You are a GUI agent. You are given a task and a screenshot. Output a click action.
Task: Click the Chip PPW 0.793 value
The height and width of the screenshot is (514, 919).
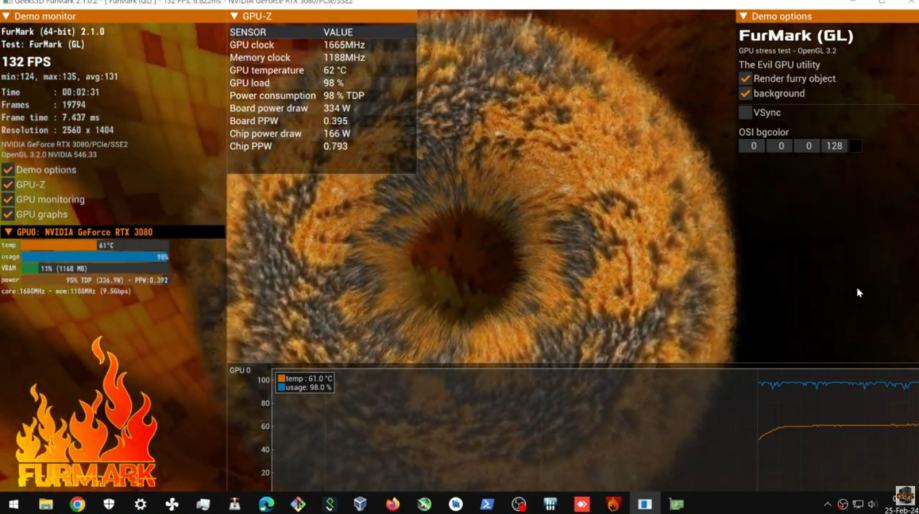click(335, 147)
